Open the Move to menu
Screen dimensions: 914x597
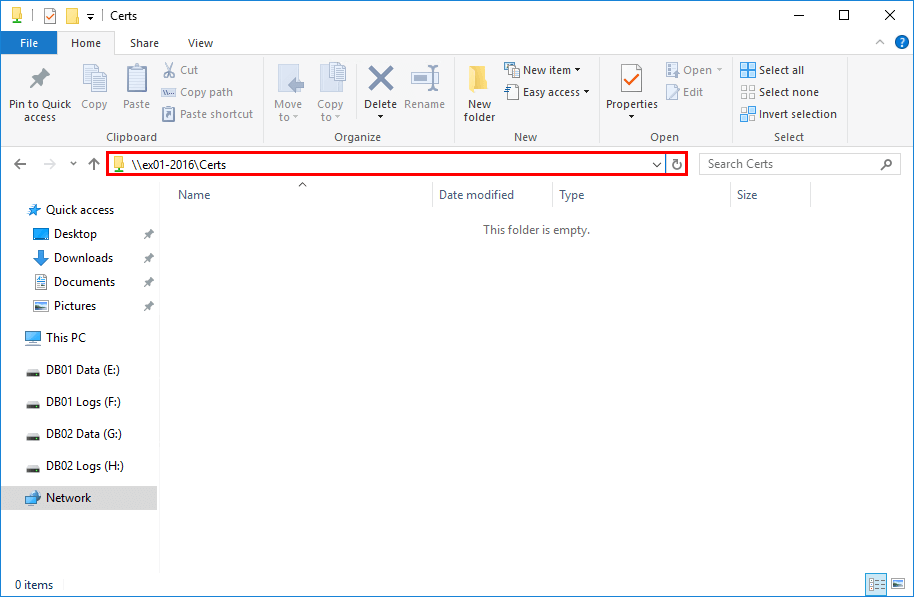[x=288, y=93]
